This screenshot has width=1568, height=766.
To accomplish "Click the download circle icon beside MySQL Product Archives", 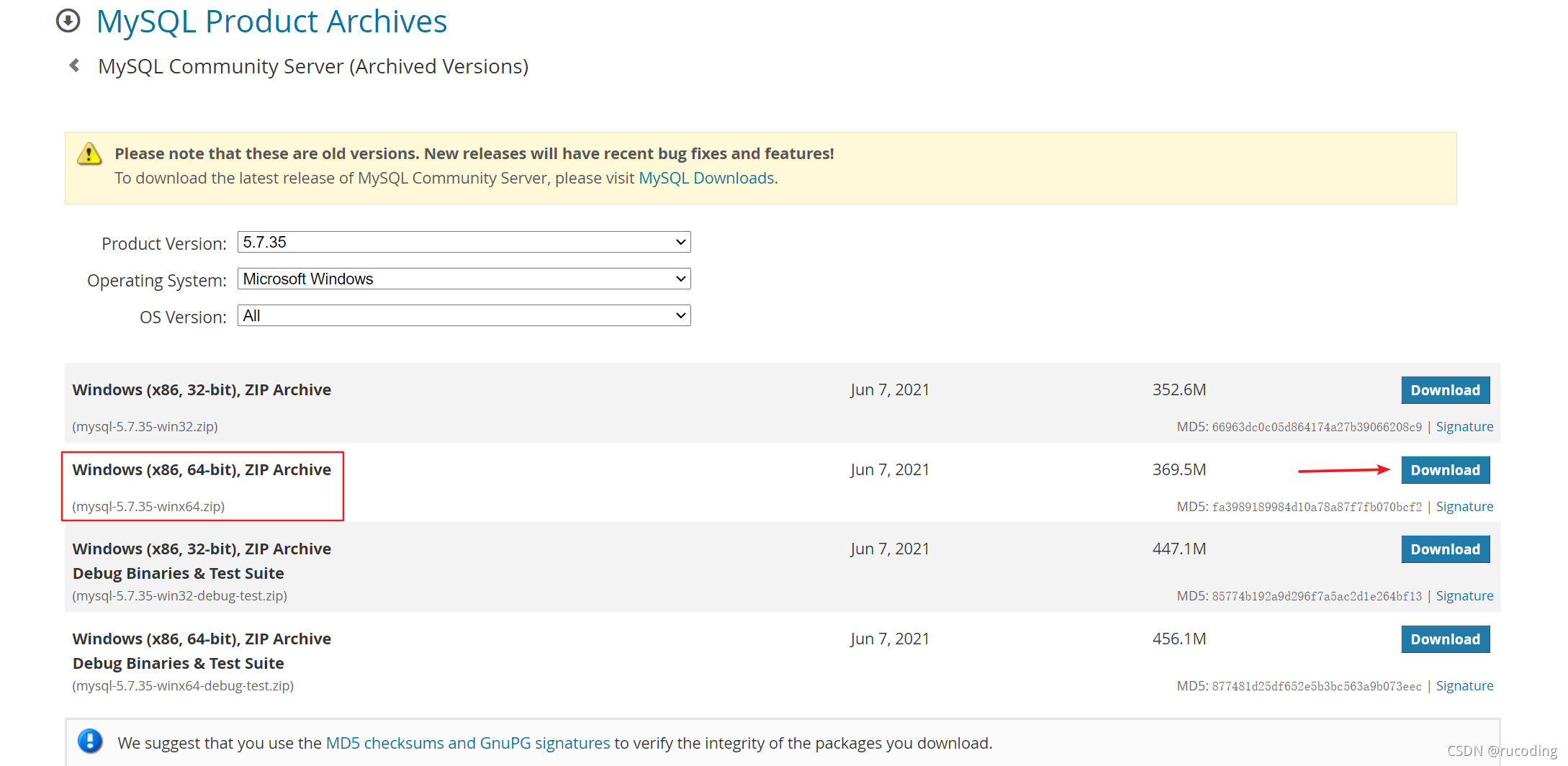I will pyautogui.click(x=68, y=21).
